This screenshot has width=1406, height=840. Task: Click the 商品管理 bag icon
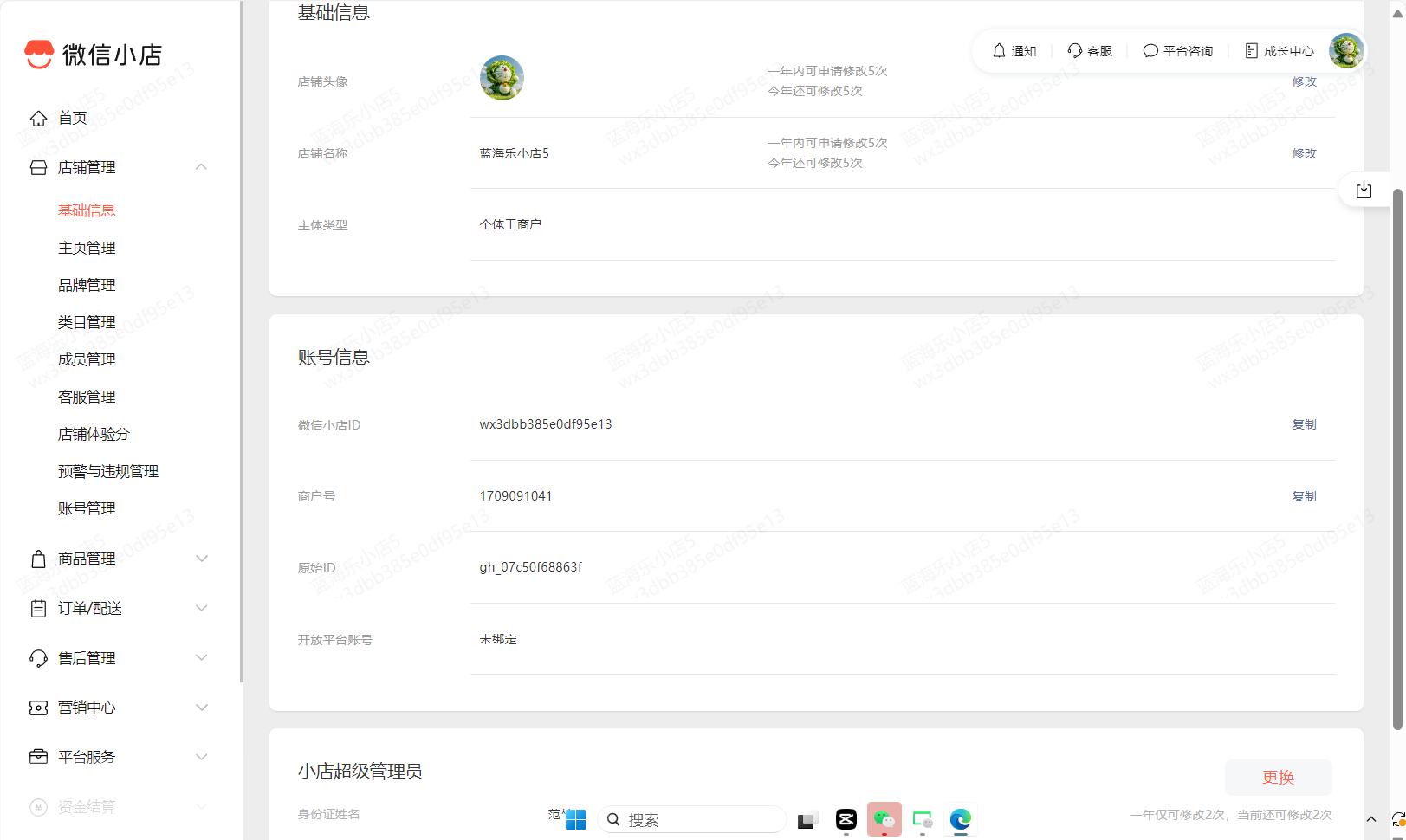point(38,559)
